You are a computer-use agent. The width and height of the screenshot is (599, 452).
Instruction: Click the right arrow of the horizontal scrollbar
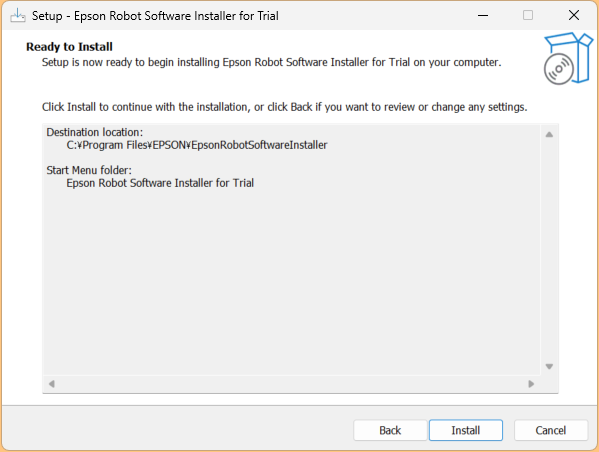[x=531, y=384]
